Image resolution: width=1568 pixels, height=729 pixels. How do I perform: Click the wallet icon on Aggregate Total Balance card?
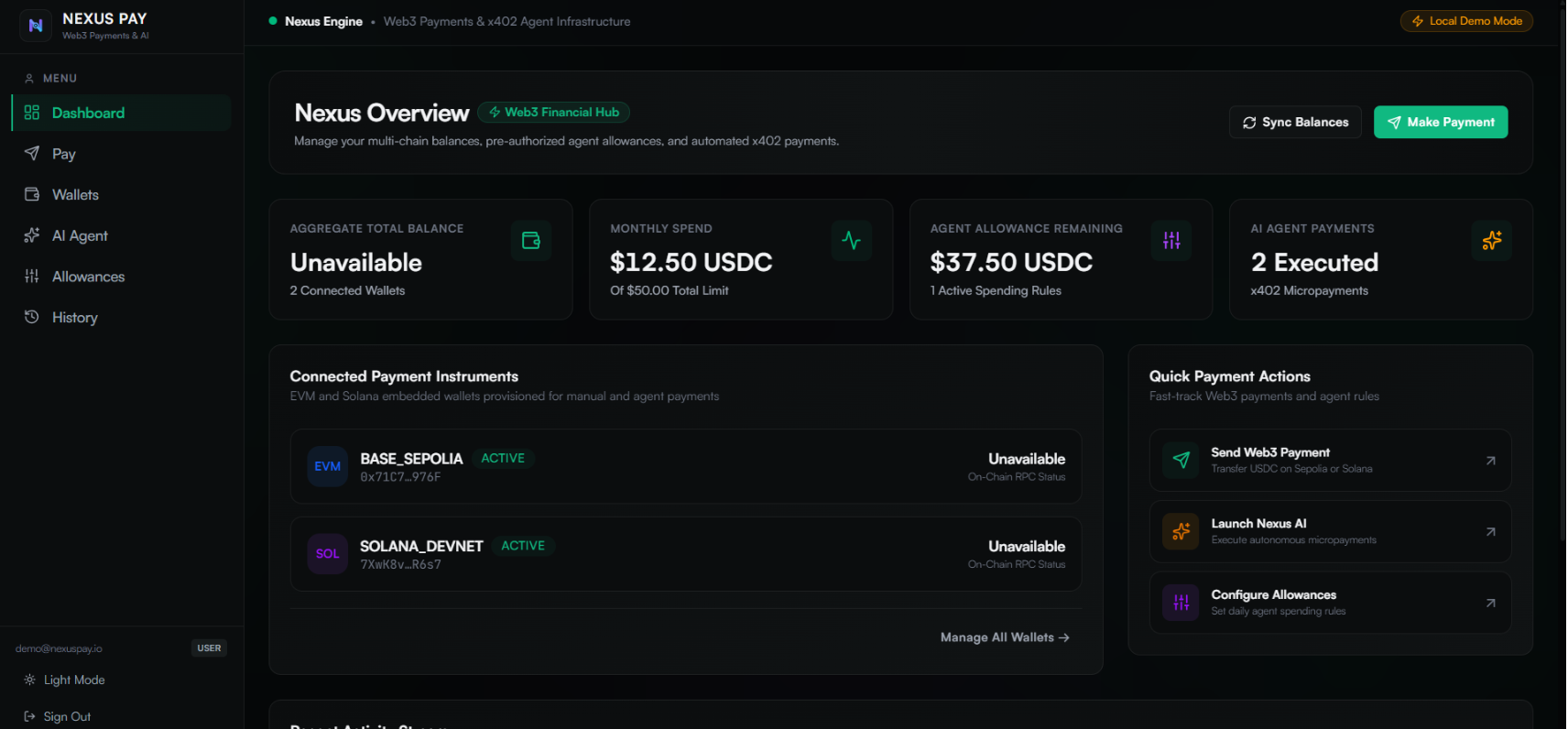click(531, 241)
